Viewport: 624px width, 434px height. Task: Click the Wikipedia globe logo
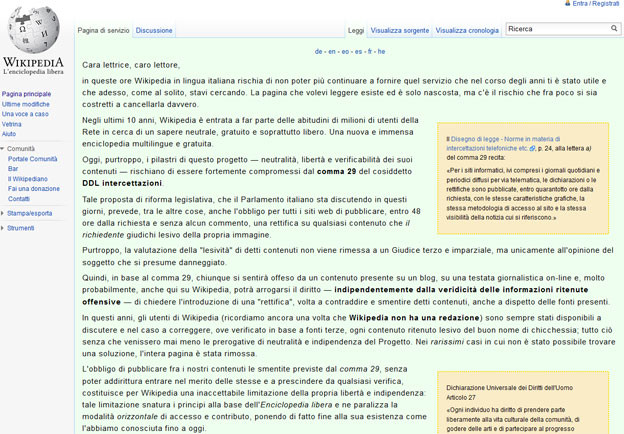pos(33,30)
